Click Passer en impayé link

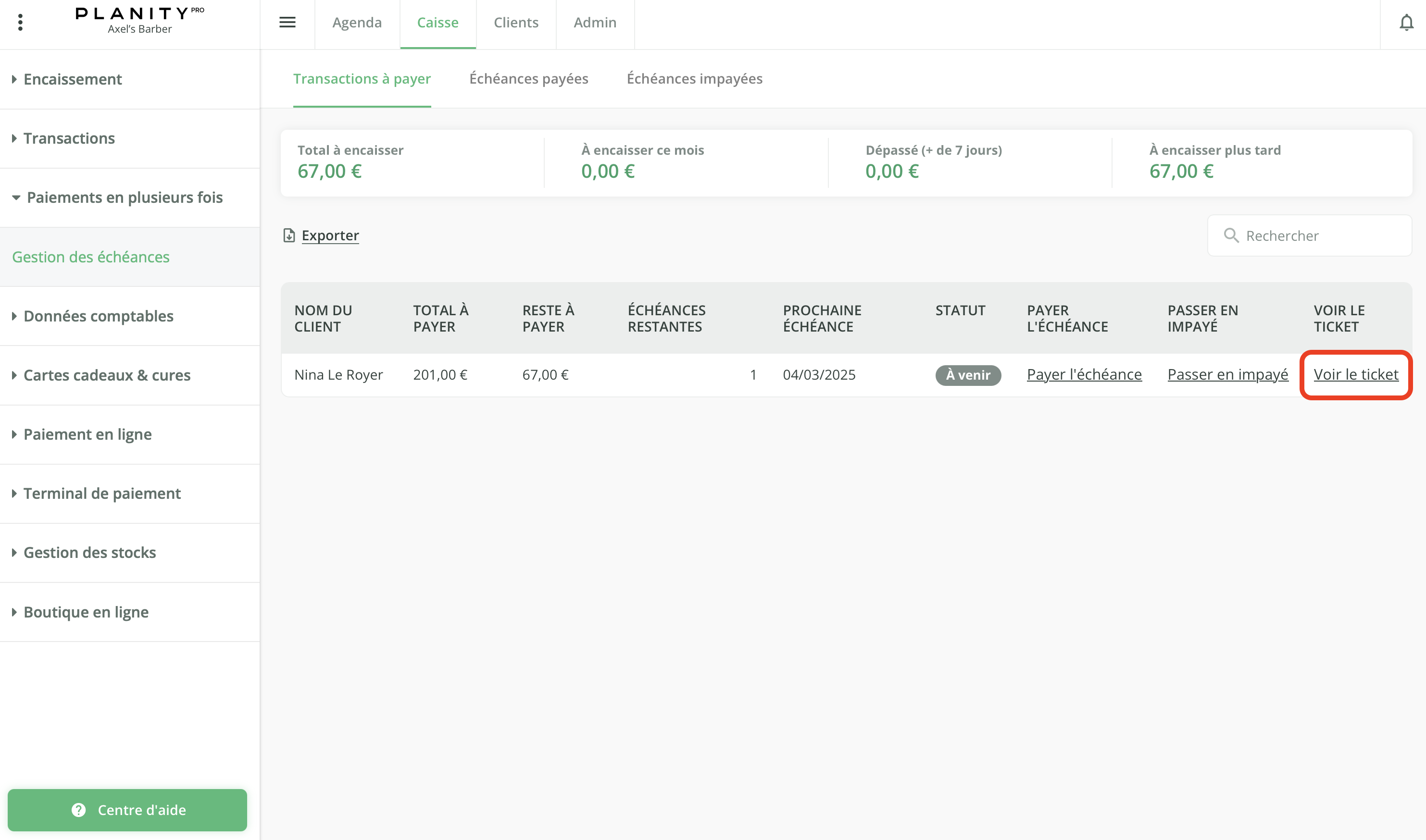coord(1227,375)
